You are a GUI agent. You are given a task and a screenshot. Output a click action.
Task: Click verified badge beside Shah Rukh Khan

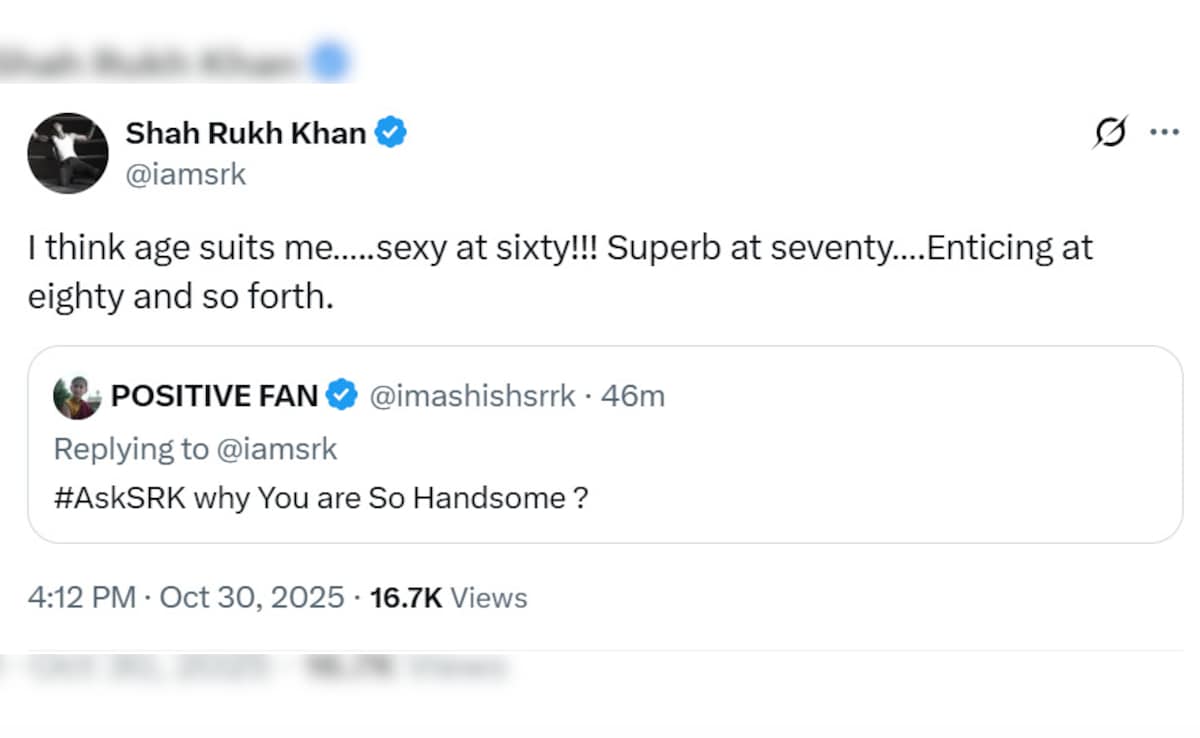390,133
